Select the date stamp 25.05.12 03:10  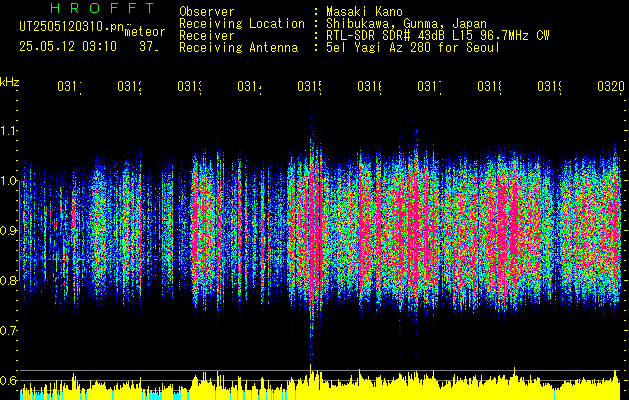click(68, 47)
